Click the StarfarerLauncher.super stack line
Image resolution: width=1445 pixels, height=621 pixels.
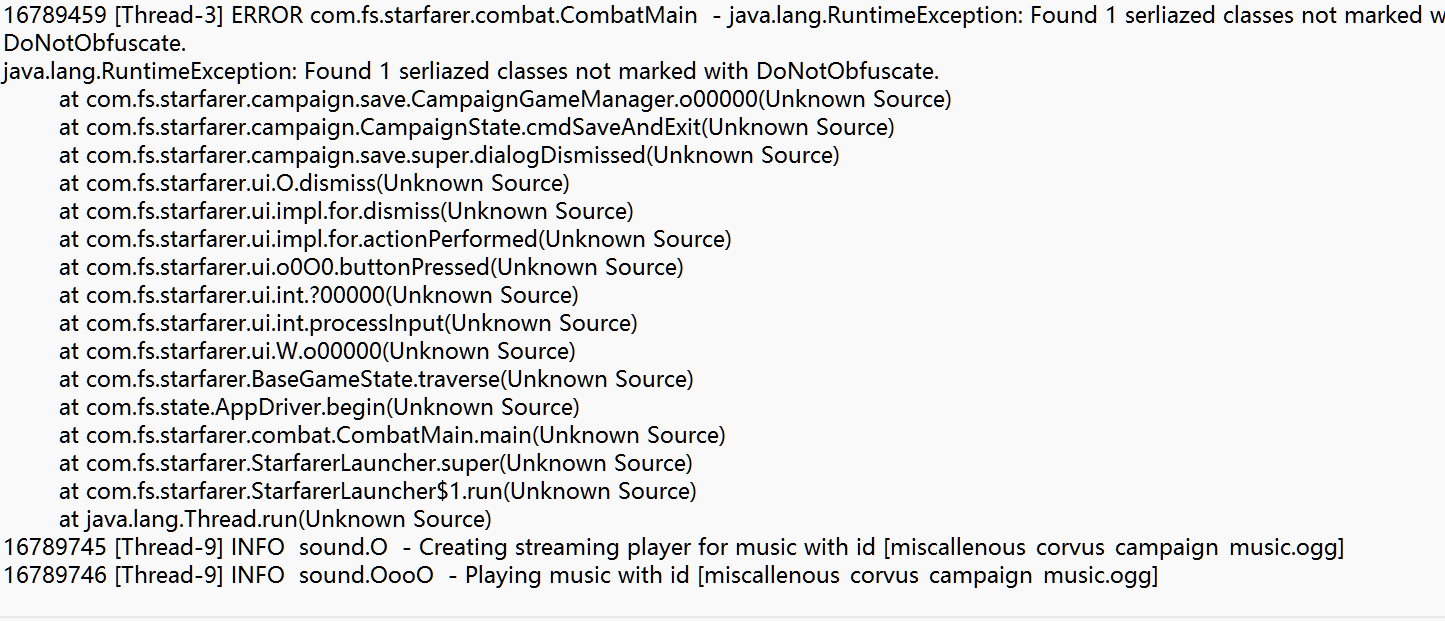pyautogui.click(x=376, y=464)
